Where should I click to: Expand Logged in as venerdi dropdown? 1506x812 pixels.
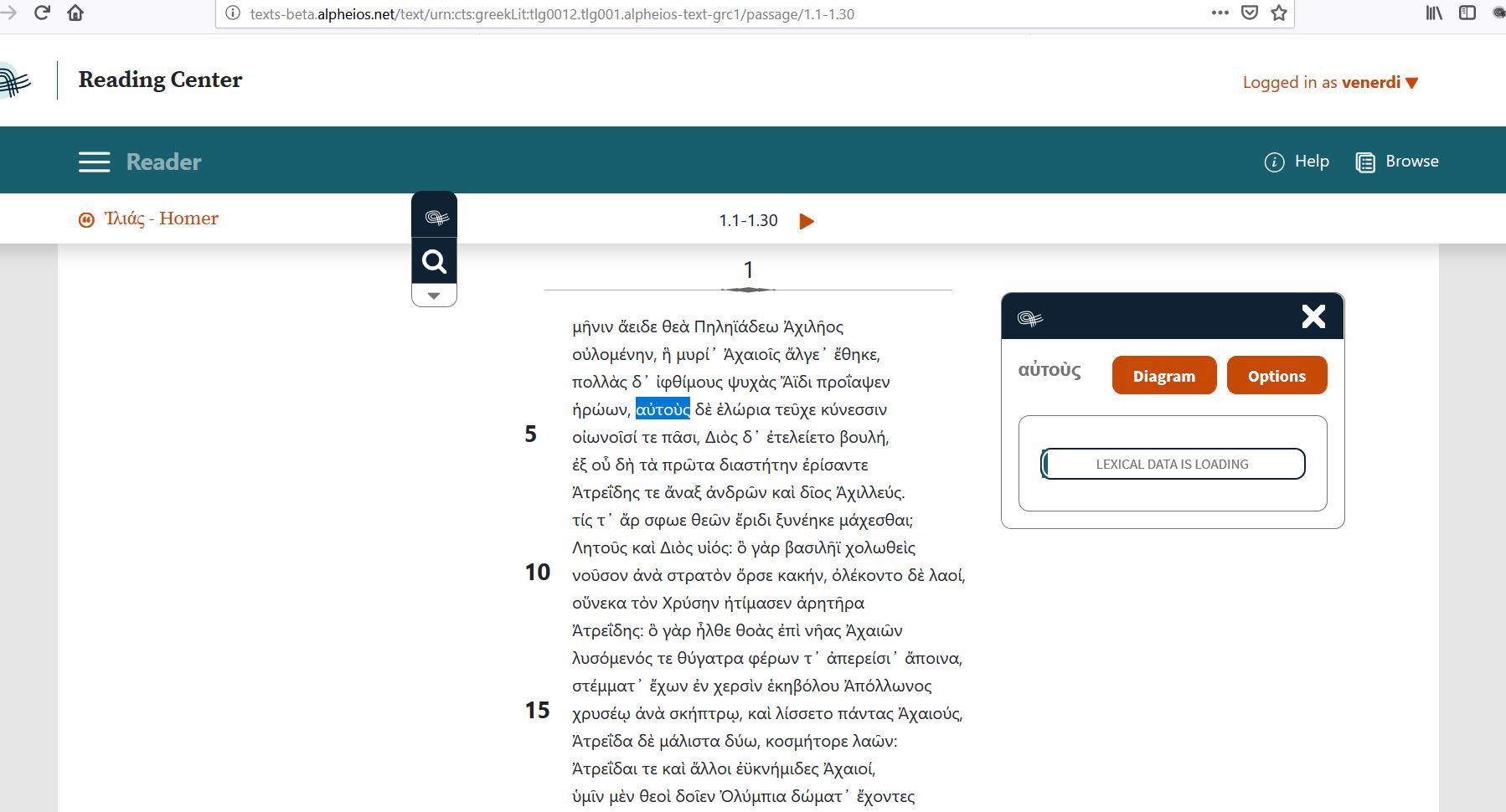coord(1330,82)
